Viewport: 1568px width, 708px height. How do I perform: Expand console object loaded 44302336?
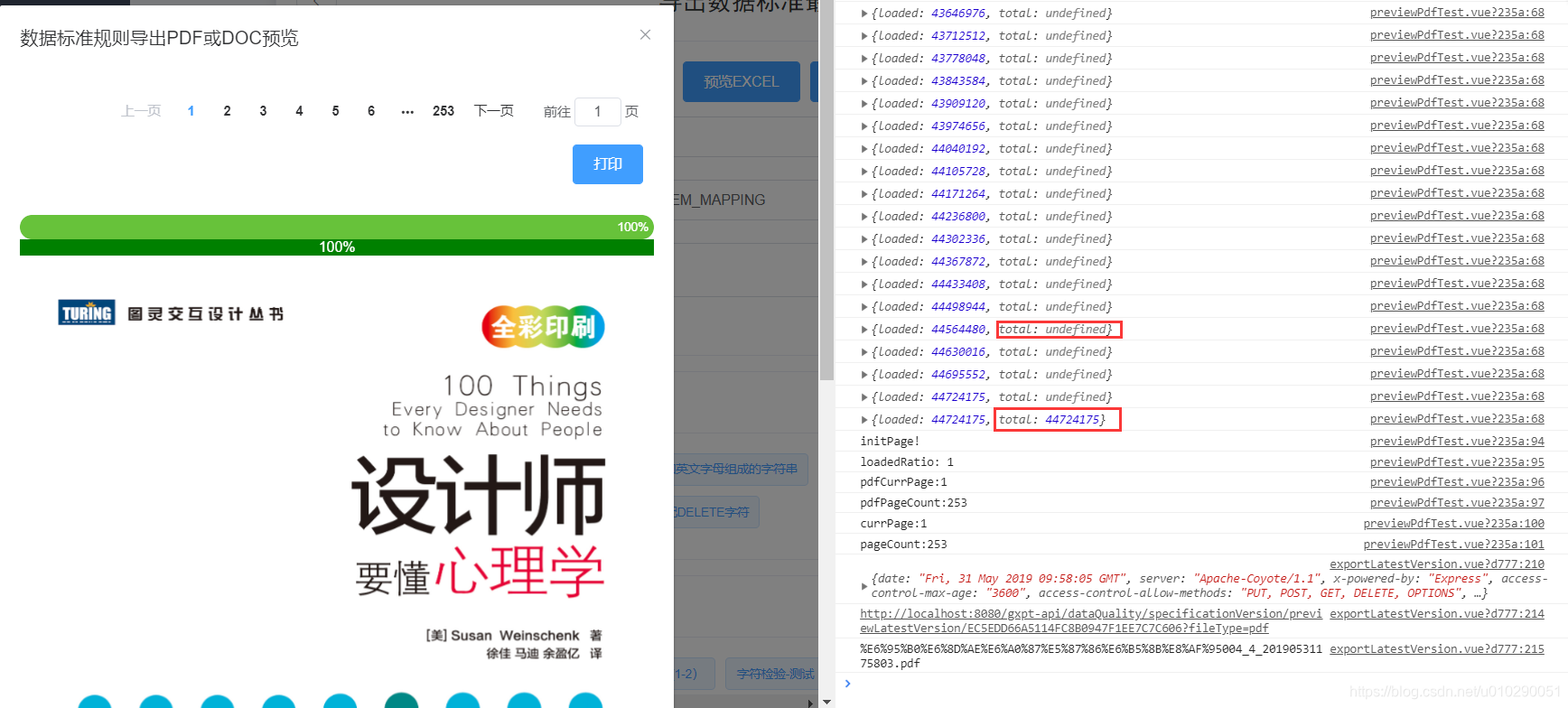864,239
